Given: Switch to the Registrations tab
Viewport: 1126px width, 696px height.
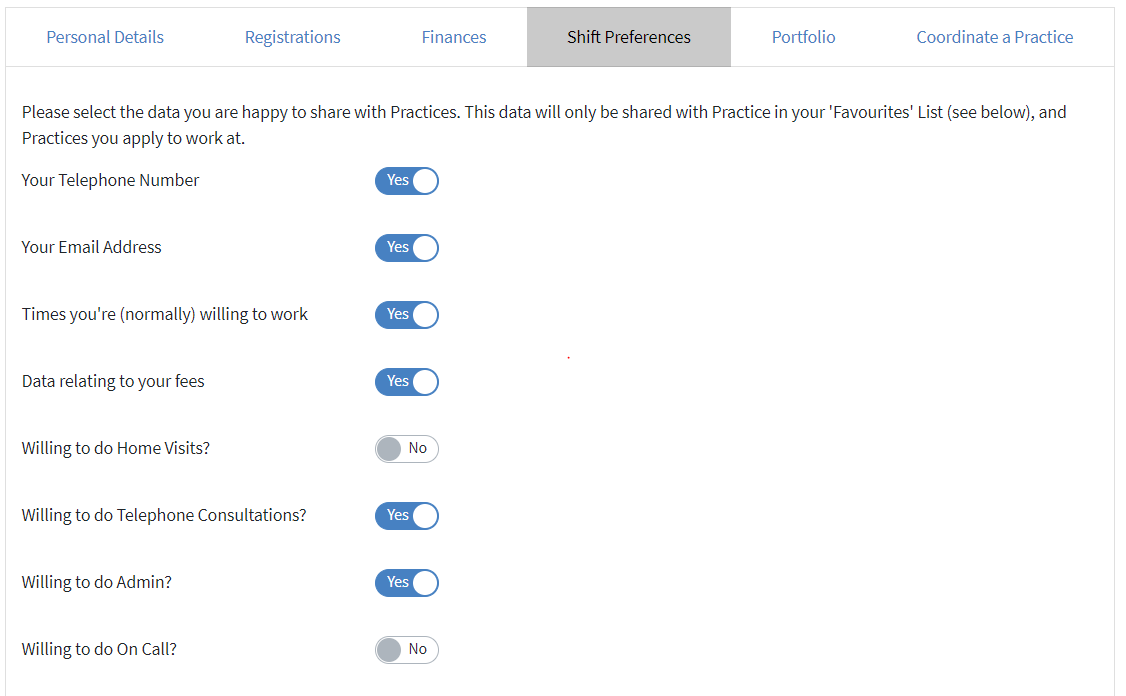Looking at the screenshot, I should [292, 37].
